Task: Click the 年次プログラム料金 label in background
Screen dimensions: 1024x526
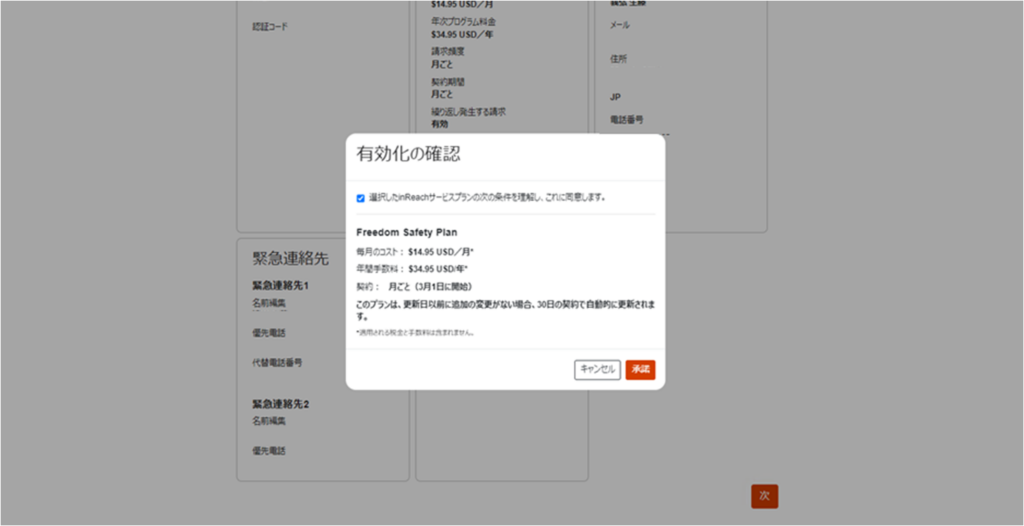Action: 463,21
